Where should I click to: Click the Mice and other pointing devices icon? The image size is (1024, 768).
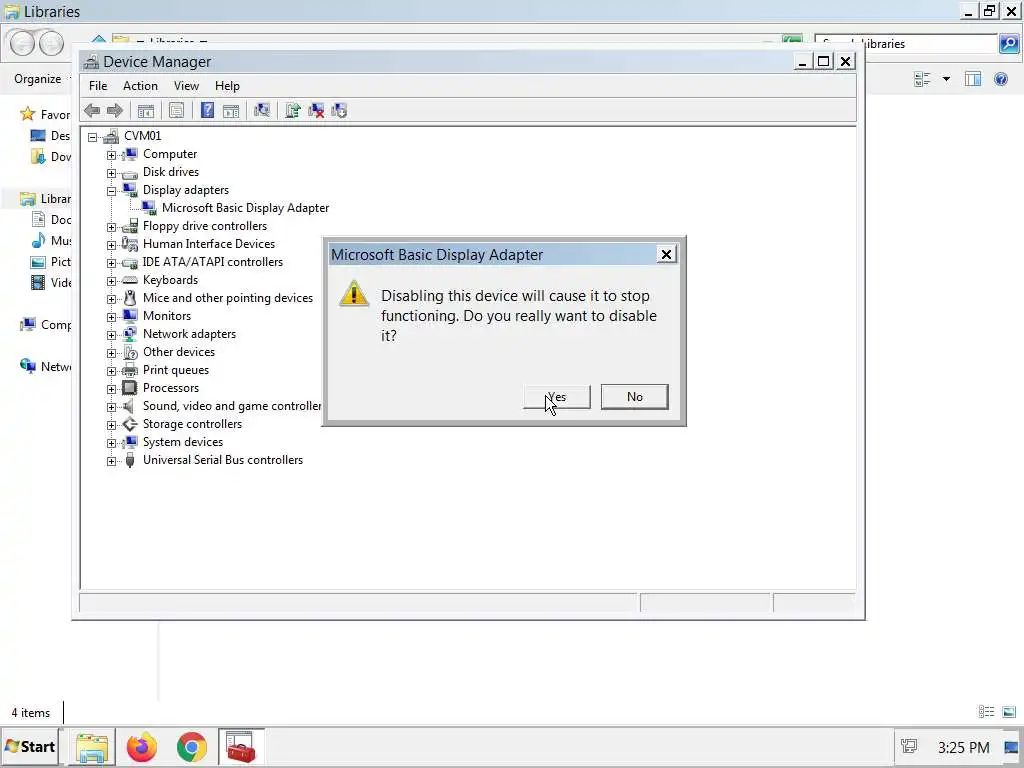point(130,298)
